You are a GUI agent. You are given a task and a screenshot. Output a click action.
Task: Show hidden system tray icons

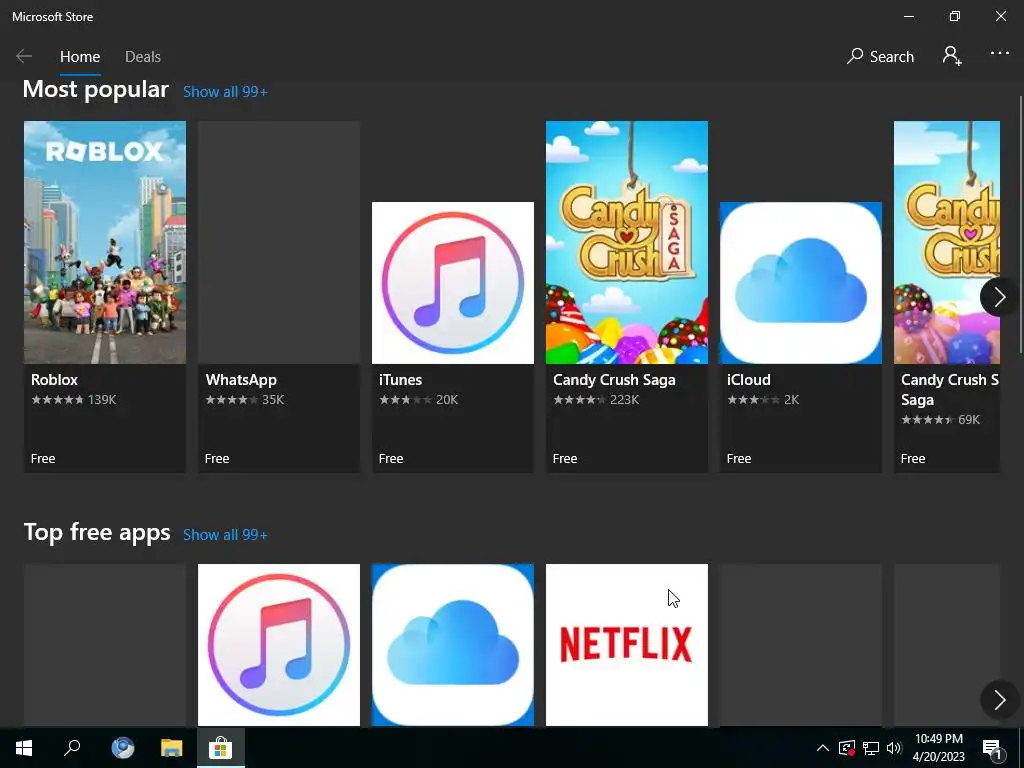(x=823, y=748)
